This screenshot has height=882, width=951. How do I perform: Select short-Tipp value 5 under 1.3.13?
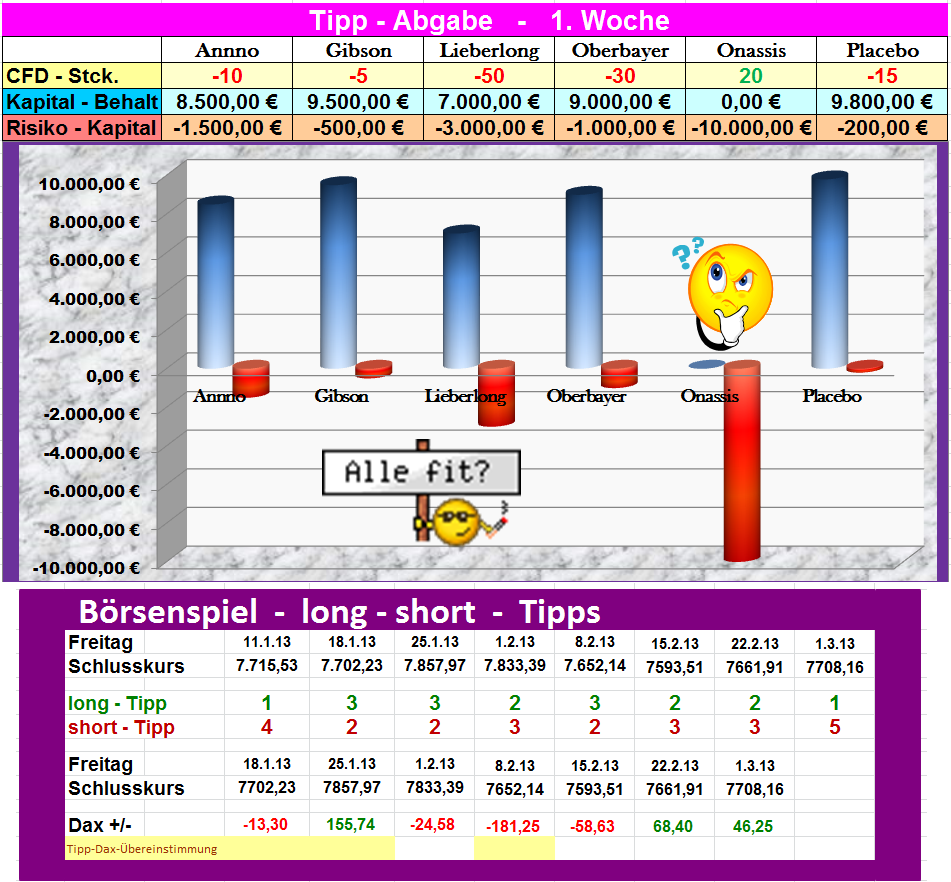[835, 727]
